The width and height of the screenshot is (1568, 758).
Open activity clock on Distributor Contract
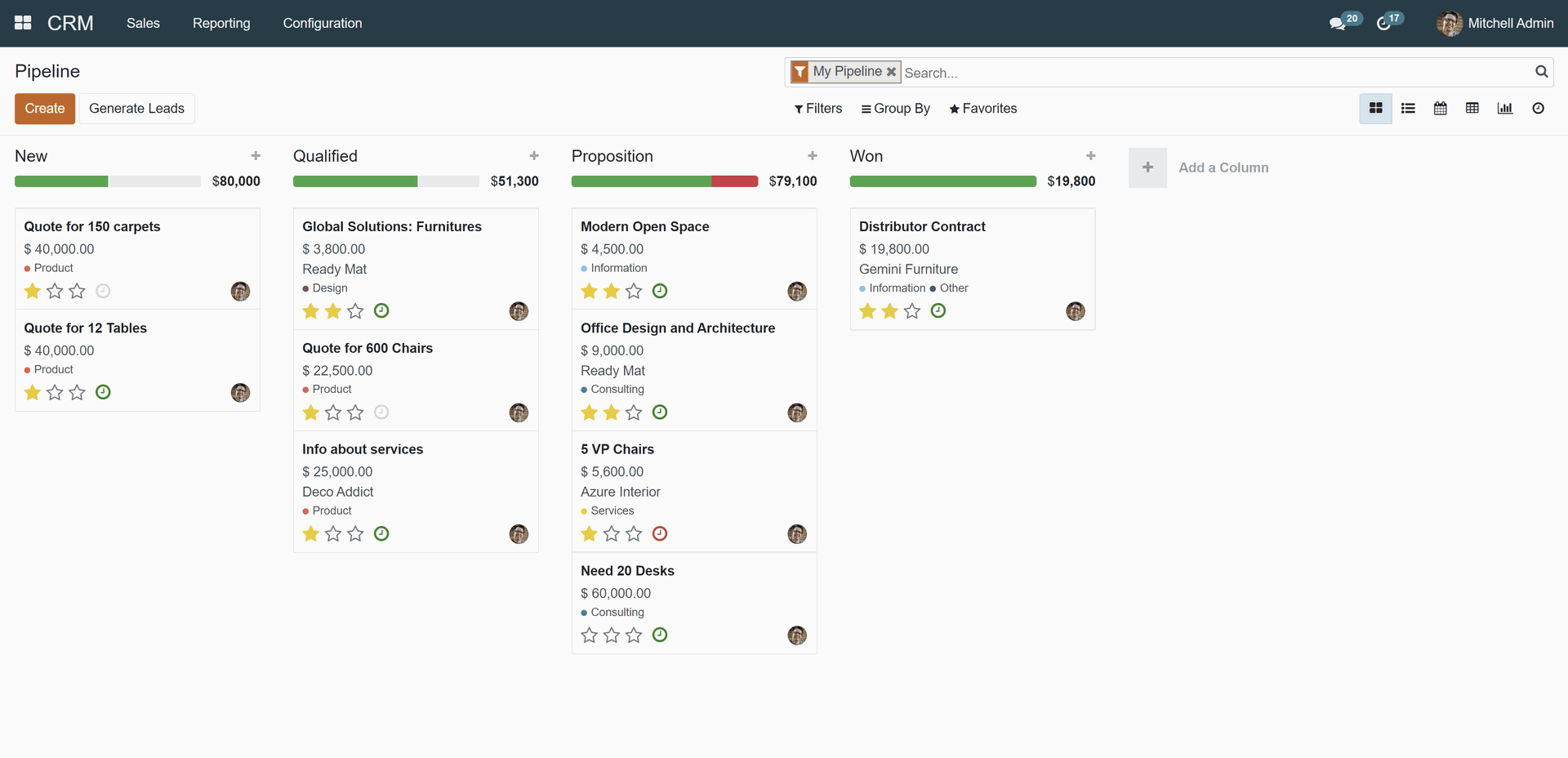(x=938, y=310)
